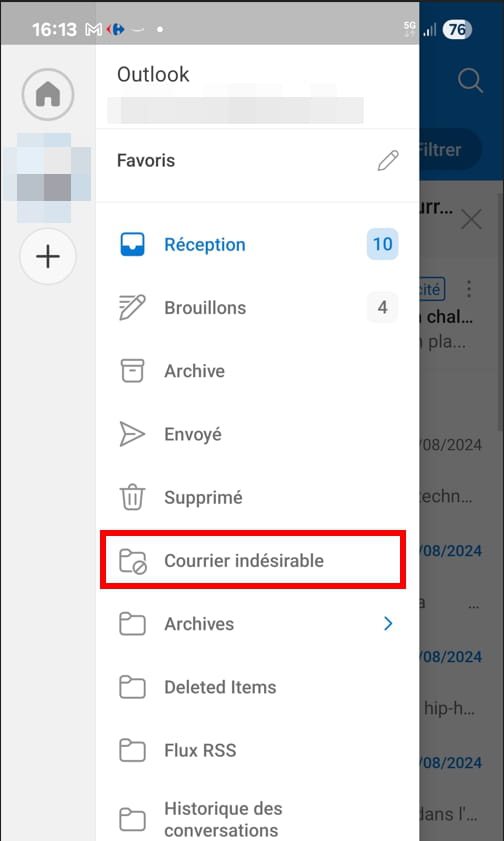Tap the home icon in sidebar
The height and width of the screenshot is (841, 504).
[x=48, y=94]
